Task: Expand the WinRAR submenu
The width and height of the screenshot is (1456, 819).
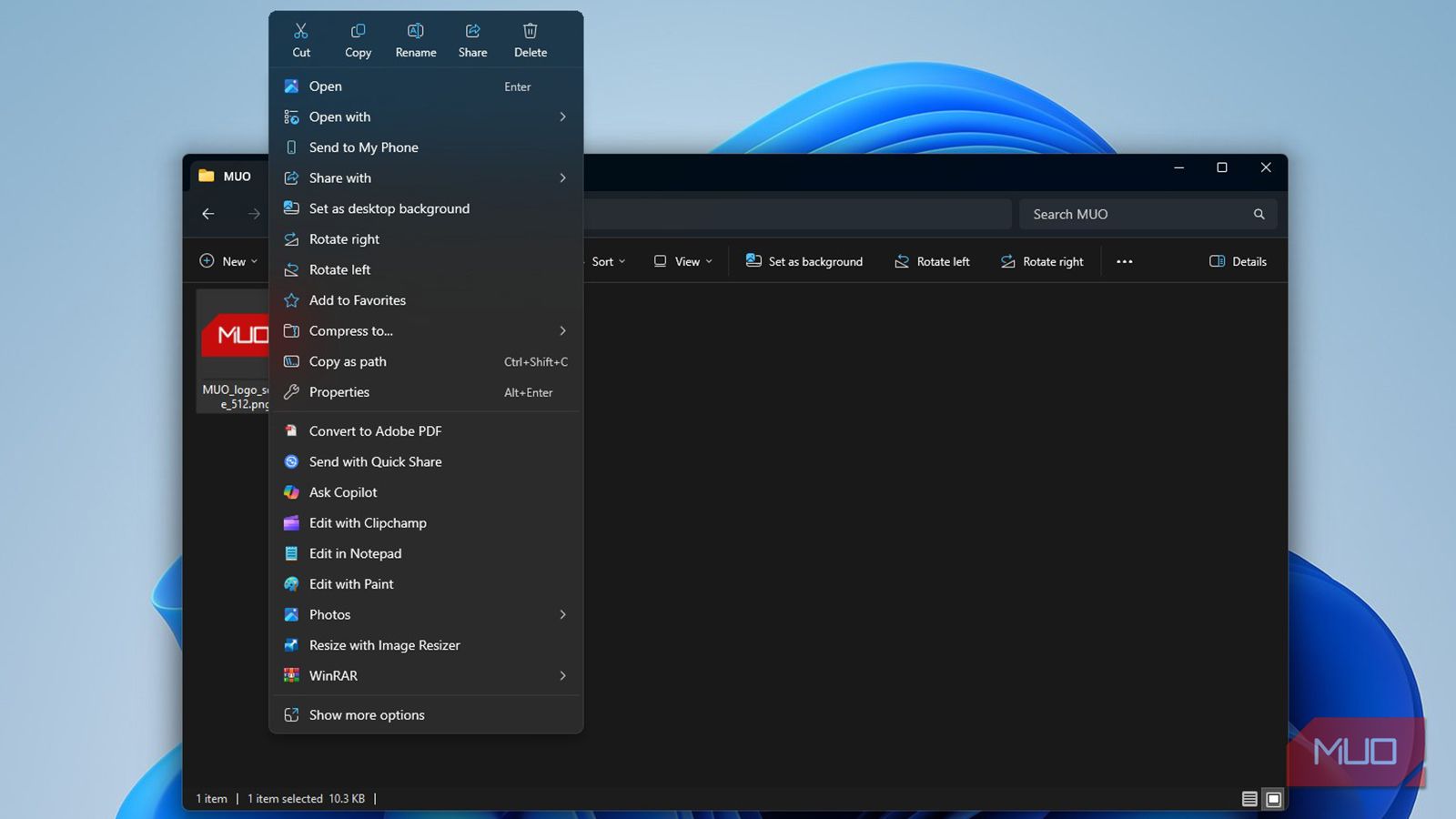Action: [426, 676]
